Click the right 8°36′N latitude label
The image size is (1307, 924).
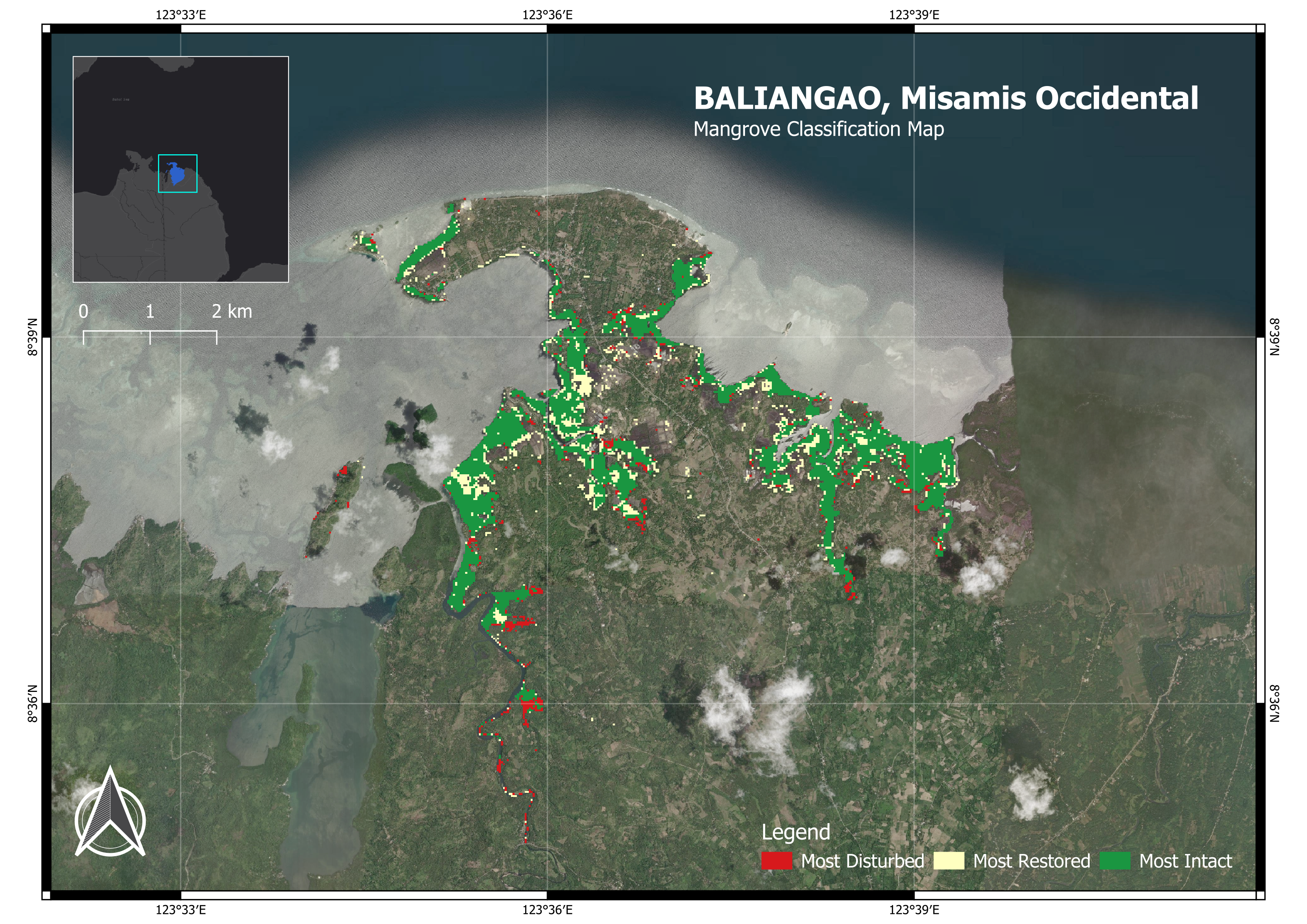(1275, 703)
